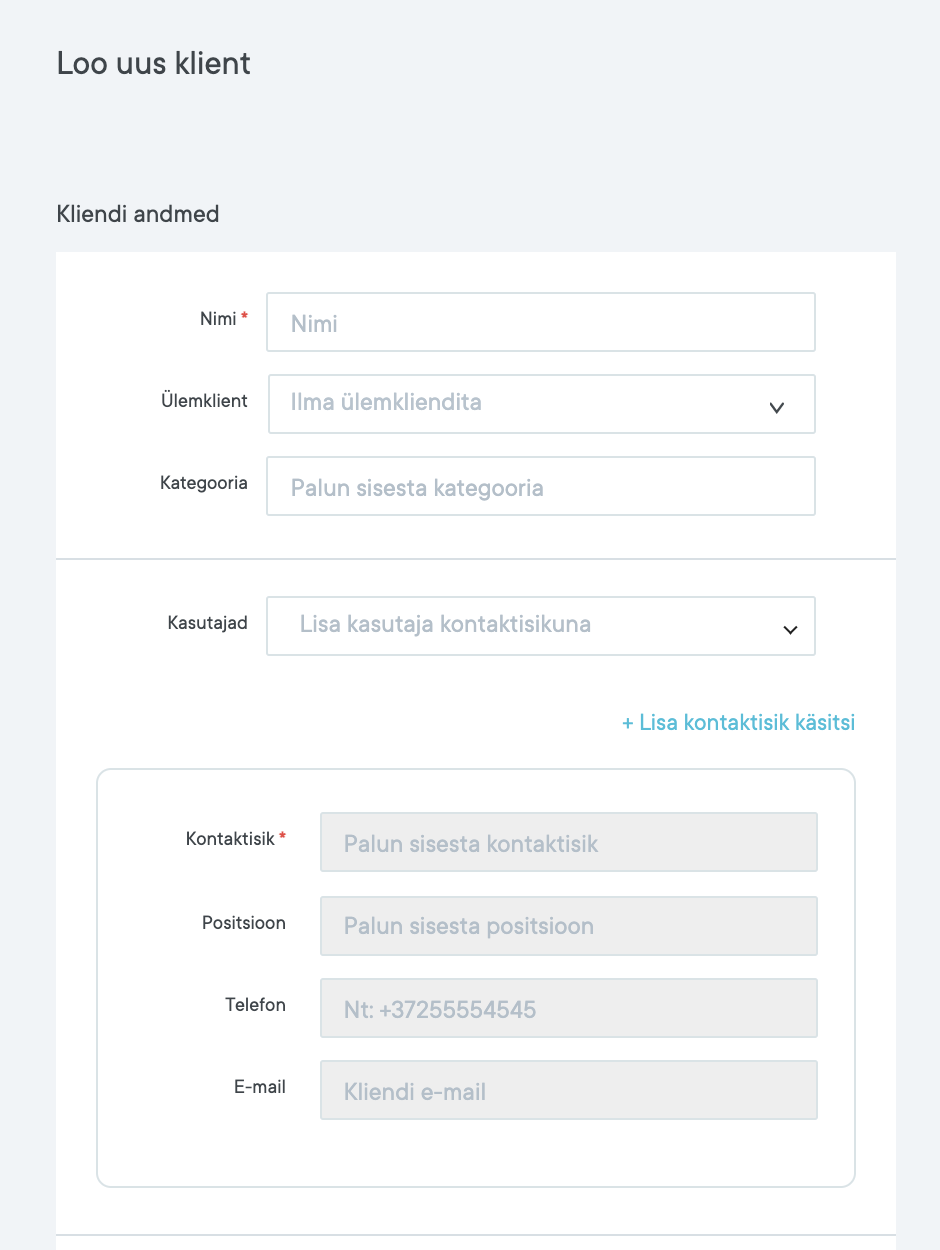
Task: Click the 'Loo uus klient' page title
Action: click(154, 64)
